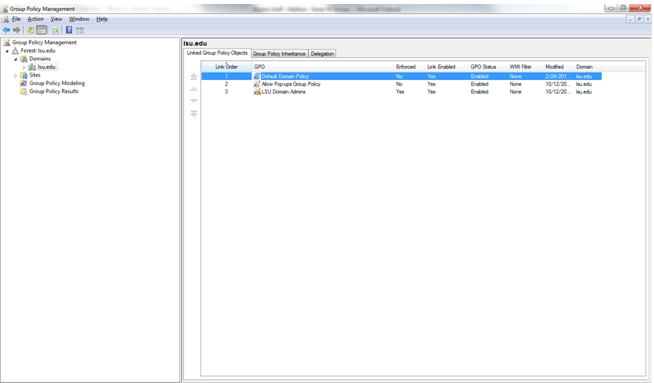
Task: Click the lsu.edu heading above the tabs
Action: pos(195,43)
